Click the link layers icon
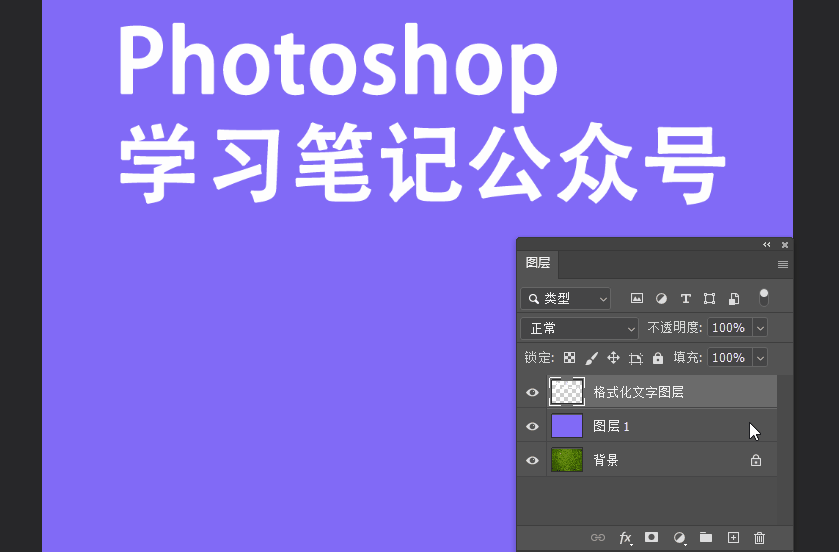 point(598,538)
